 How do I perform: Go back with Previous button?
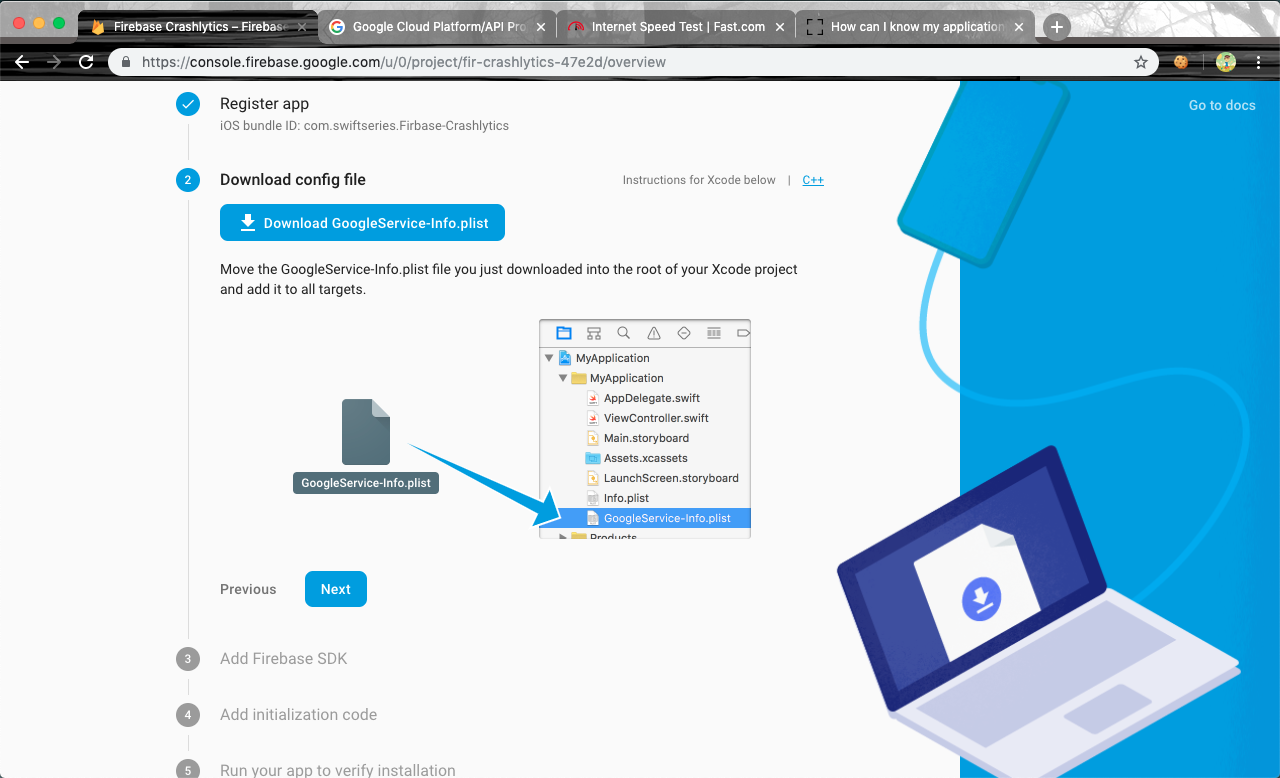click(x=248, y=589)
